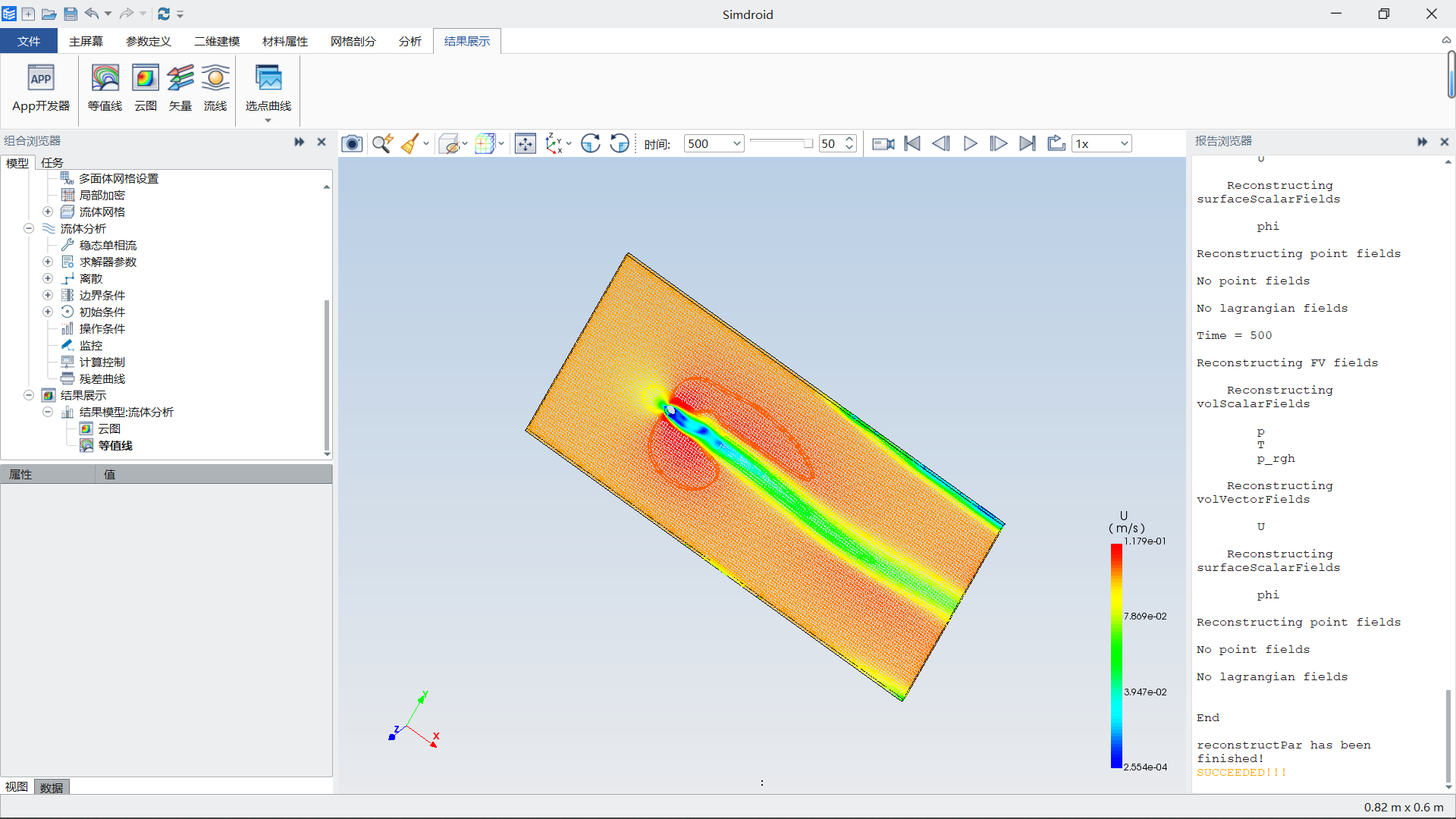Switch to the 材料属性 ribbon tab
The width and height of the screenshot is (1456, 819).
[285, 41]
